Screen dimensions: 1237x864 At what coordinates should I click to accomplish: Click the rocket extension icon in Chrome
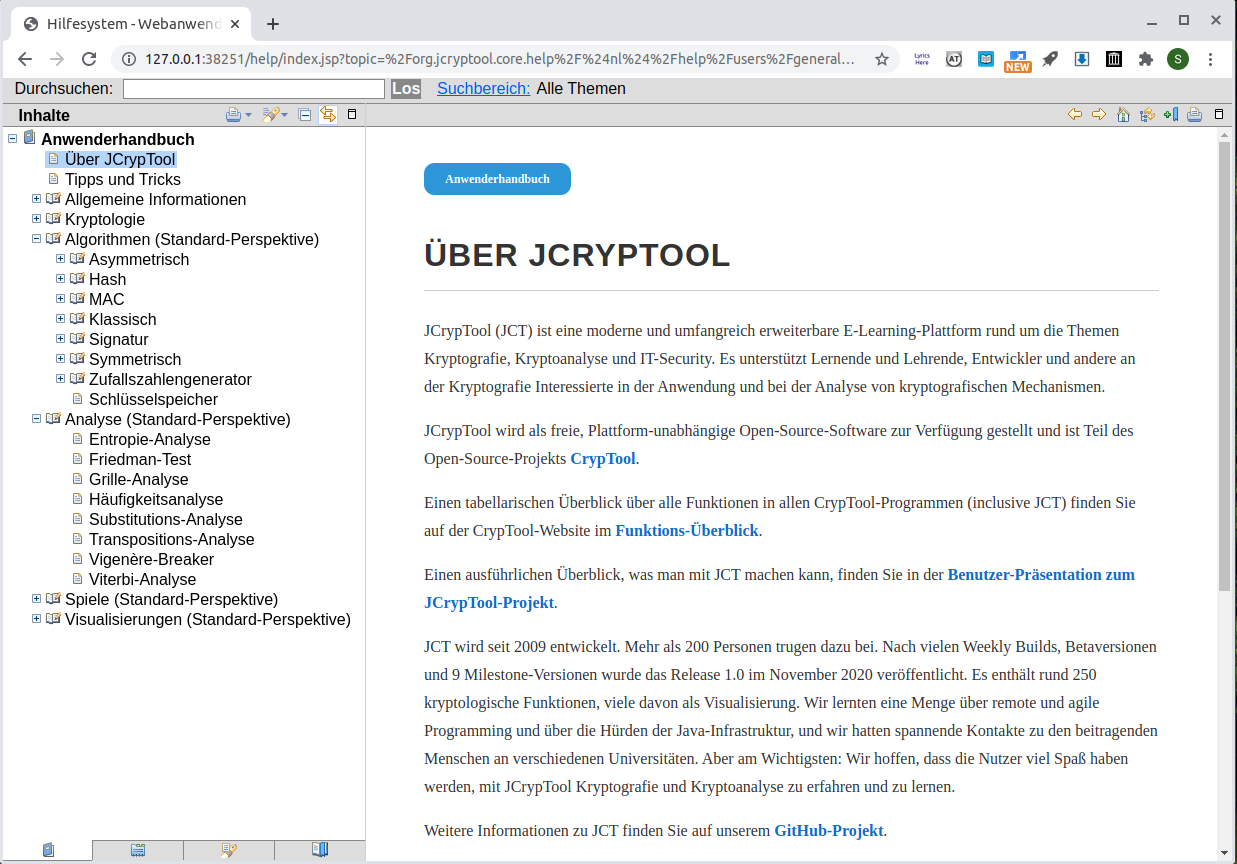tap(1049, 59)
